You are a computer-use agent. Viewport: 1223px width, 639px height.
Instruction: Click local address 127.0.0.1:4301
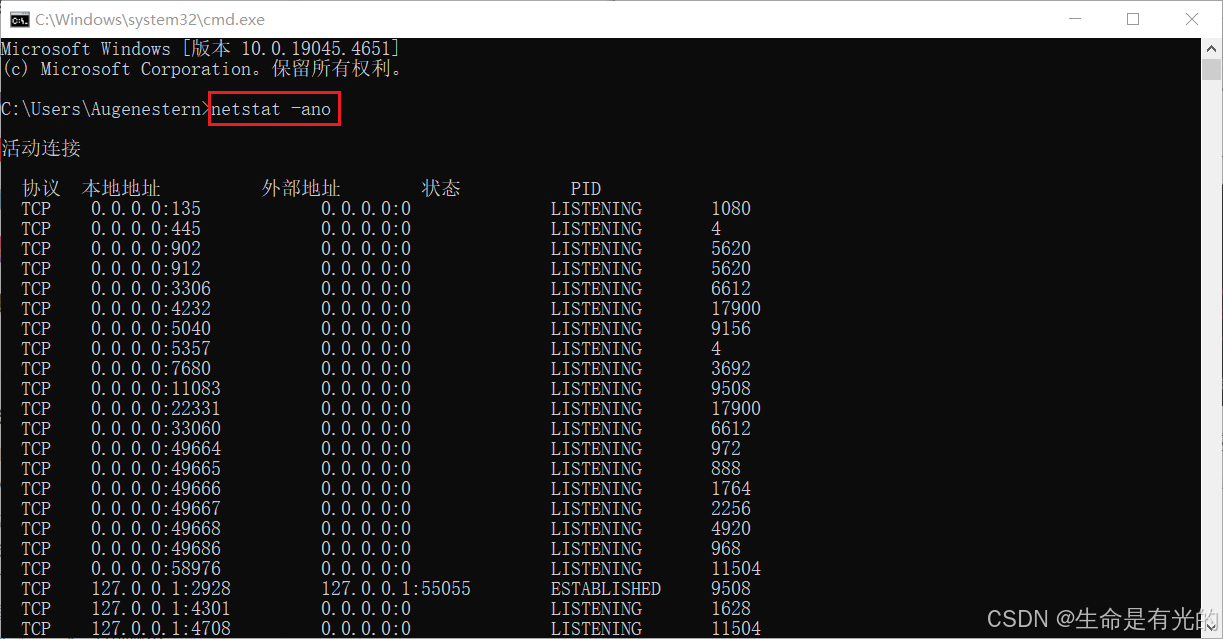point(161,609)
